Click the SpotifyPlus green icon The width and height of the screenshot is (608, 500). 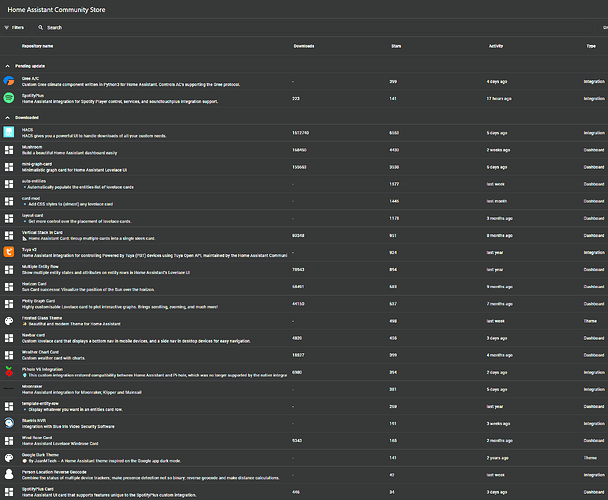9,97
